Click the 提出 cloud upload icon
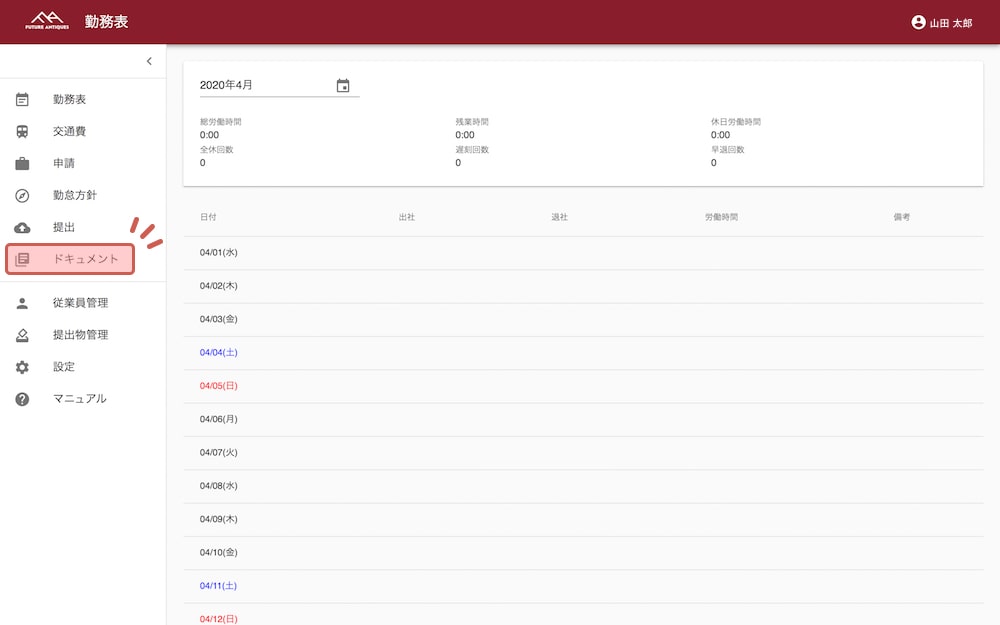This screenshot has height=625, width=1000. coord(22,228)
